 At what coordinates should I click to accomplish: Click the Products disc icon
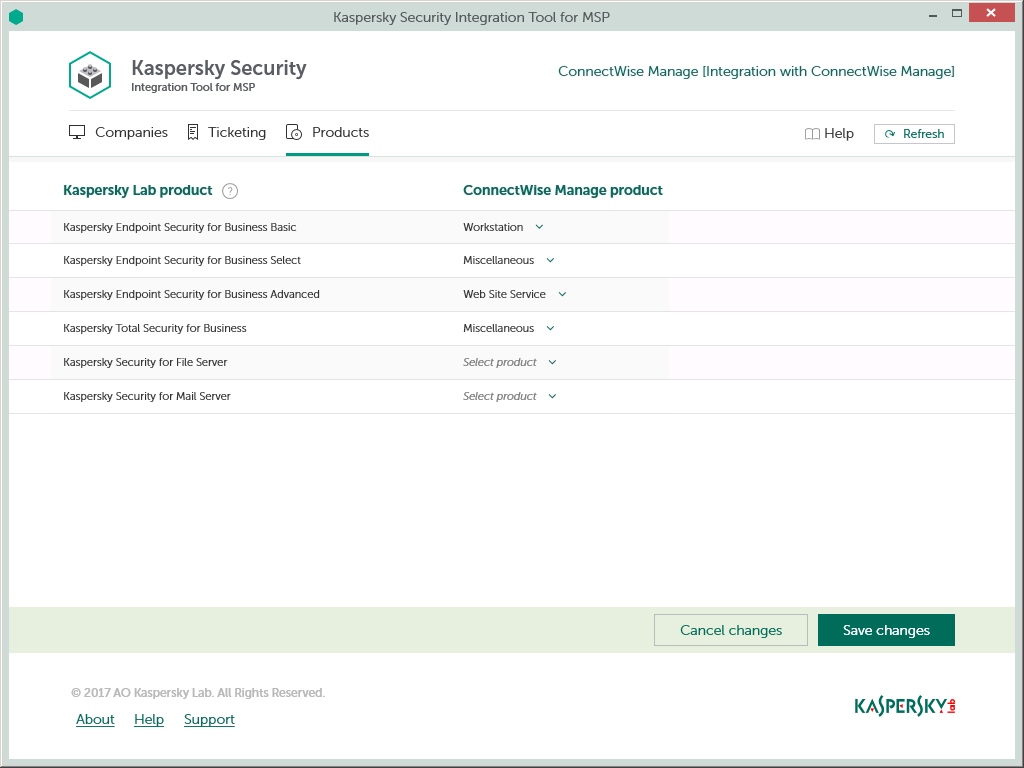[294, 133]
